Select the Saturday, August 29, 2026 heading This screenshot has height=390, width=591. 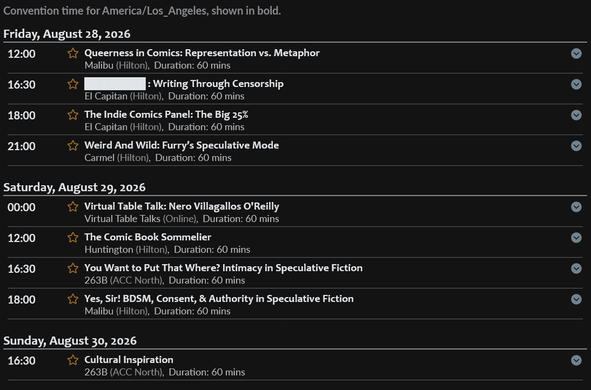[x=74, y=187]
